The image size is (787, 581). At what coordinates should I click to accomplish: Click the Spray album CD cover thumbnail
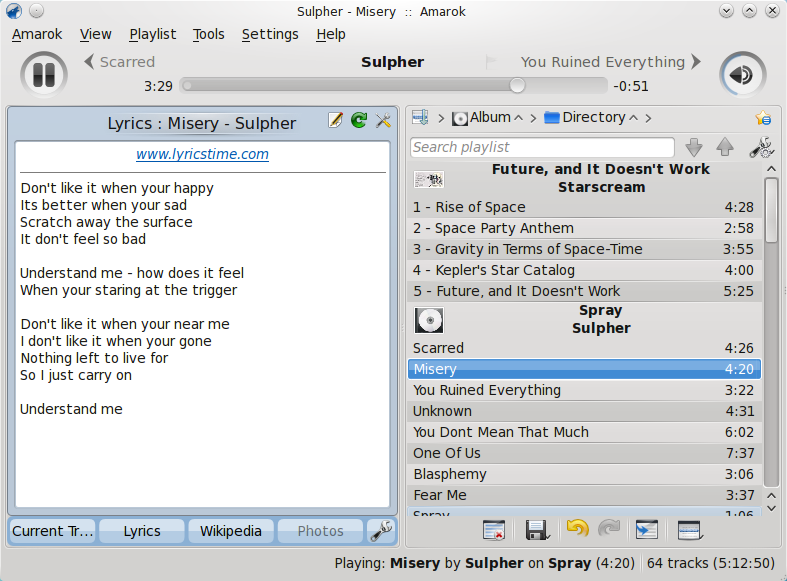click(x=429, y=320)
